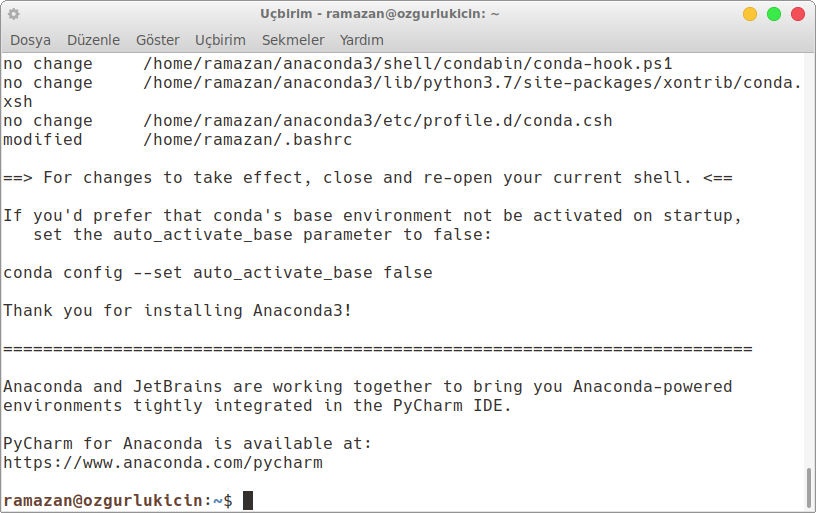
Task: Click the window title 'Uçbirim - ramazan@ozgurlukicin'
Action: [380, 14]
